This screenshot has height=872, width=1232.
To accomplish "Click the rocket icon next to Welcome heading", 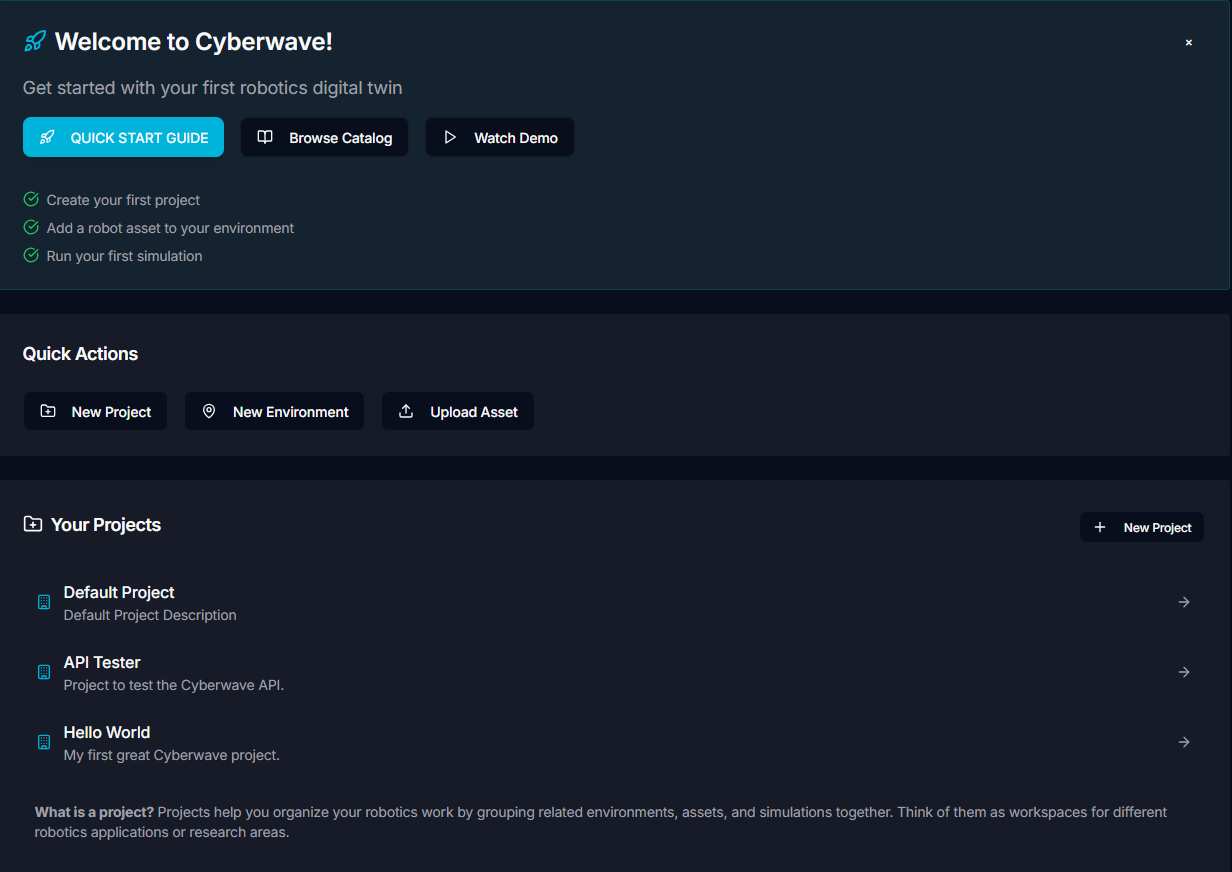I will pyautogui.click(x=34, y=41).
